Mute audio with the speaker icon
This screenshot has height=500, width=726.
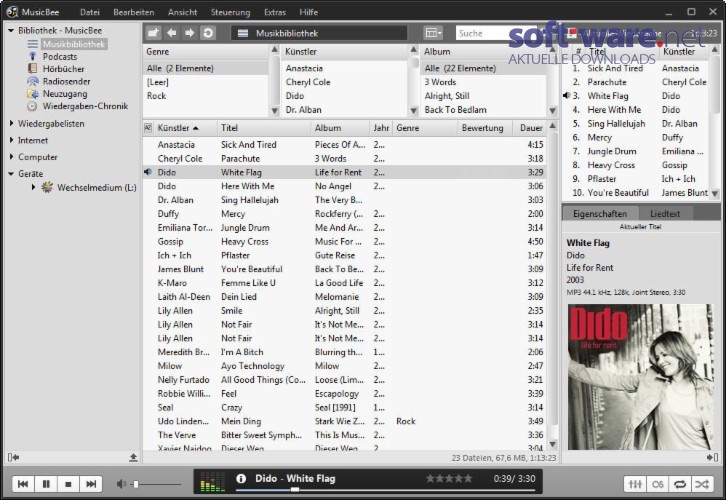[x=121, y=484]
